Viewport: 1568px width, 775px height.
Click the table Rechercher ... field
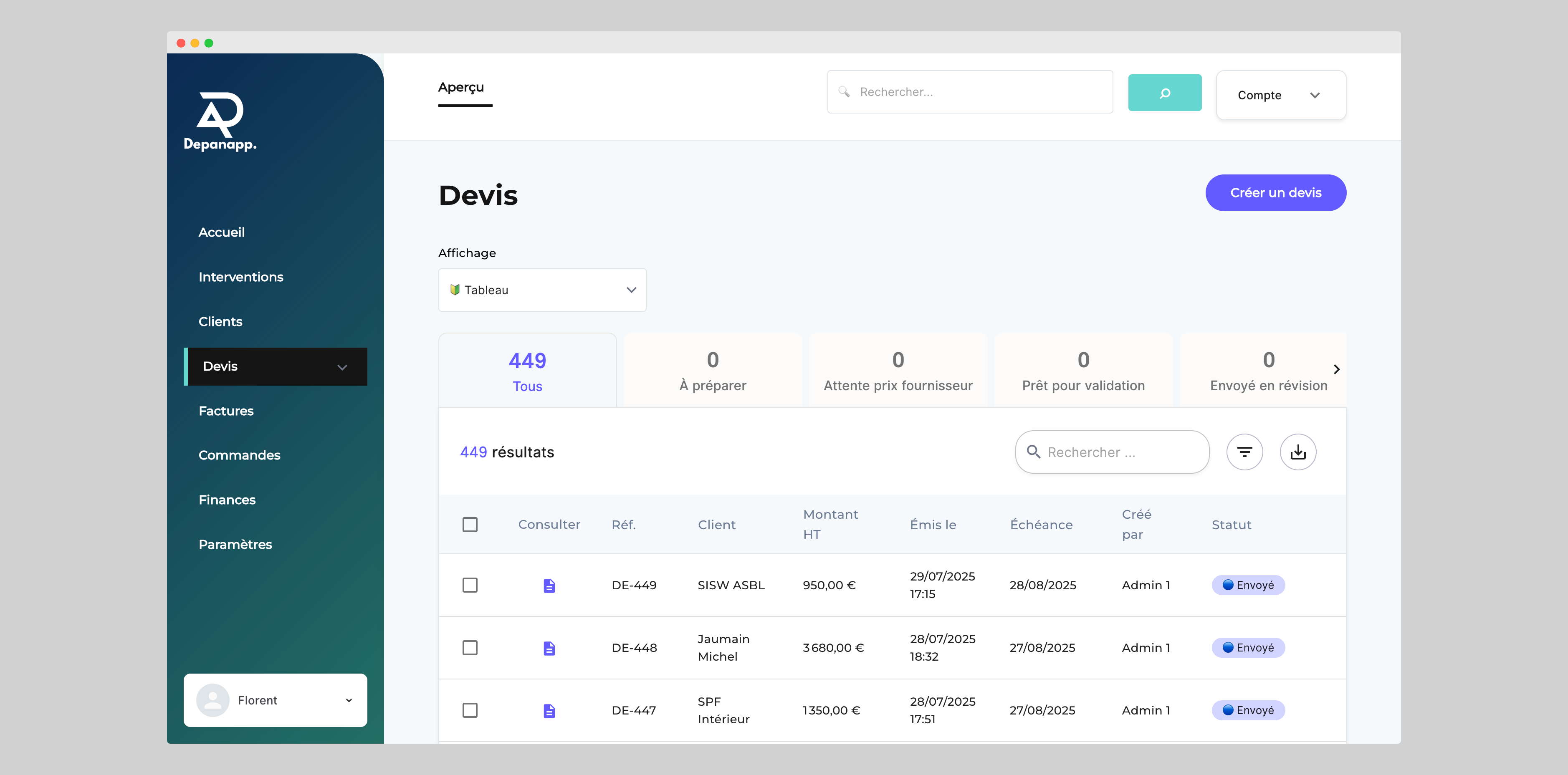coord(1112,452)
